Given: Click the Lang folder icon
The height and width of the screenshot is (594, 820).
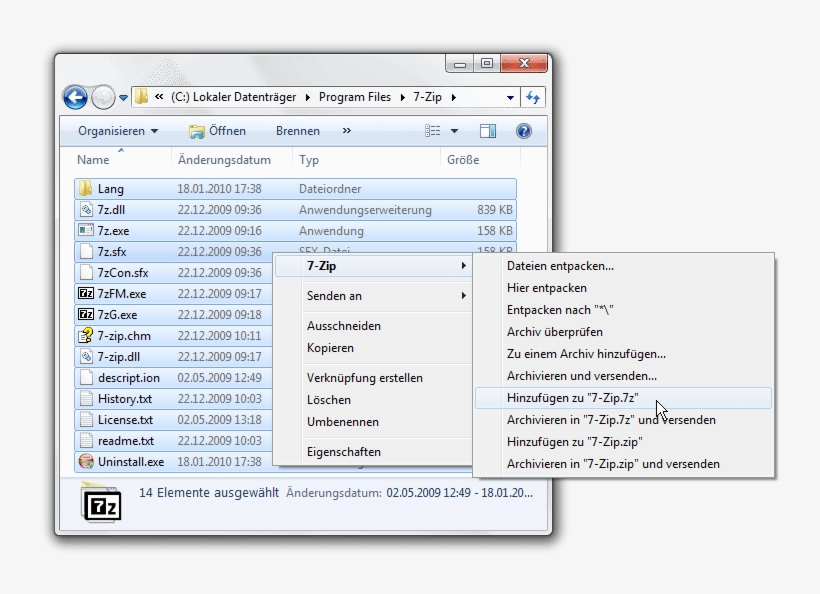Looking at the screenshot, I should (85, 188).
